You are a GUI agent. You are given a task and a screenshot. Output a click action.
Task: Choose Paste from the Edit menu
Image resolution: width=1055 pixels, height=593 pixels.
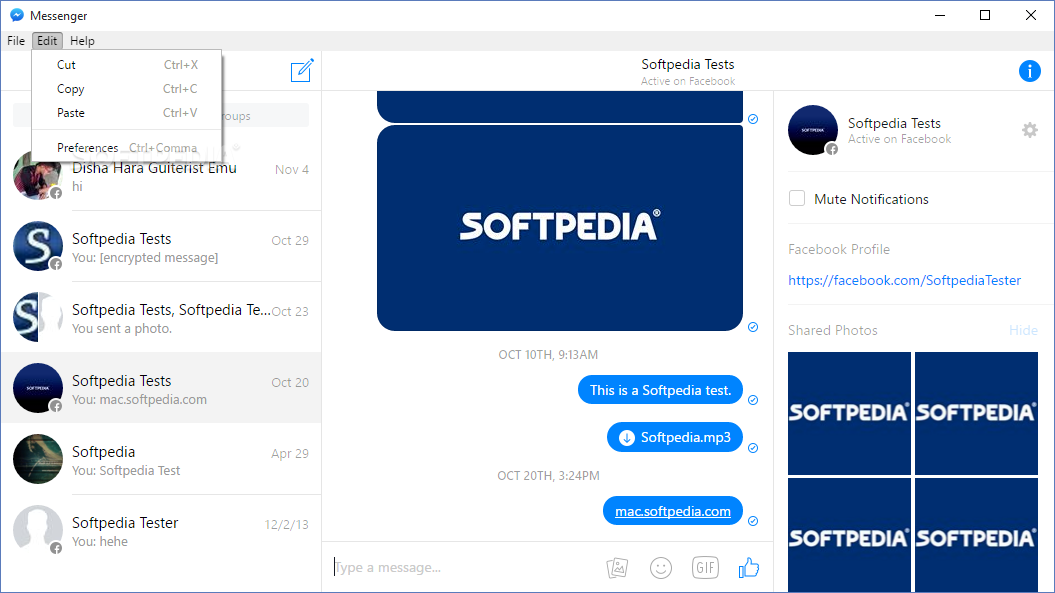tap(126, 112)
